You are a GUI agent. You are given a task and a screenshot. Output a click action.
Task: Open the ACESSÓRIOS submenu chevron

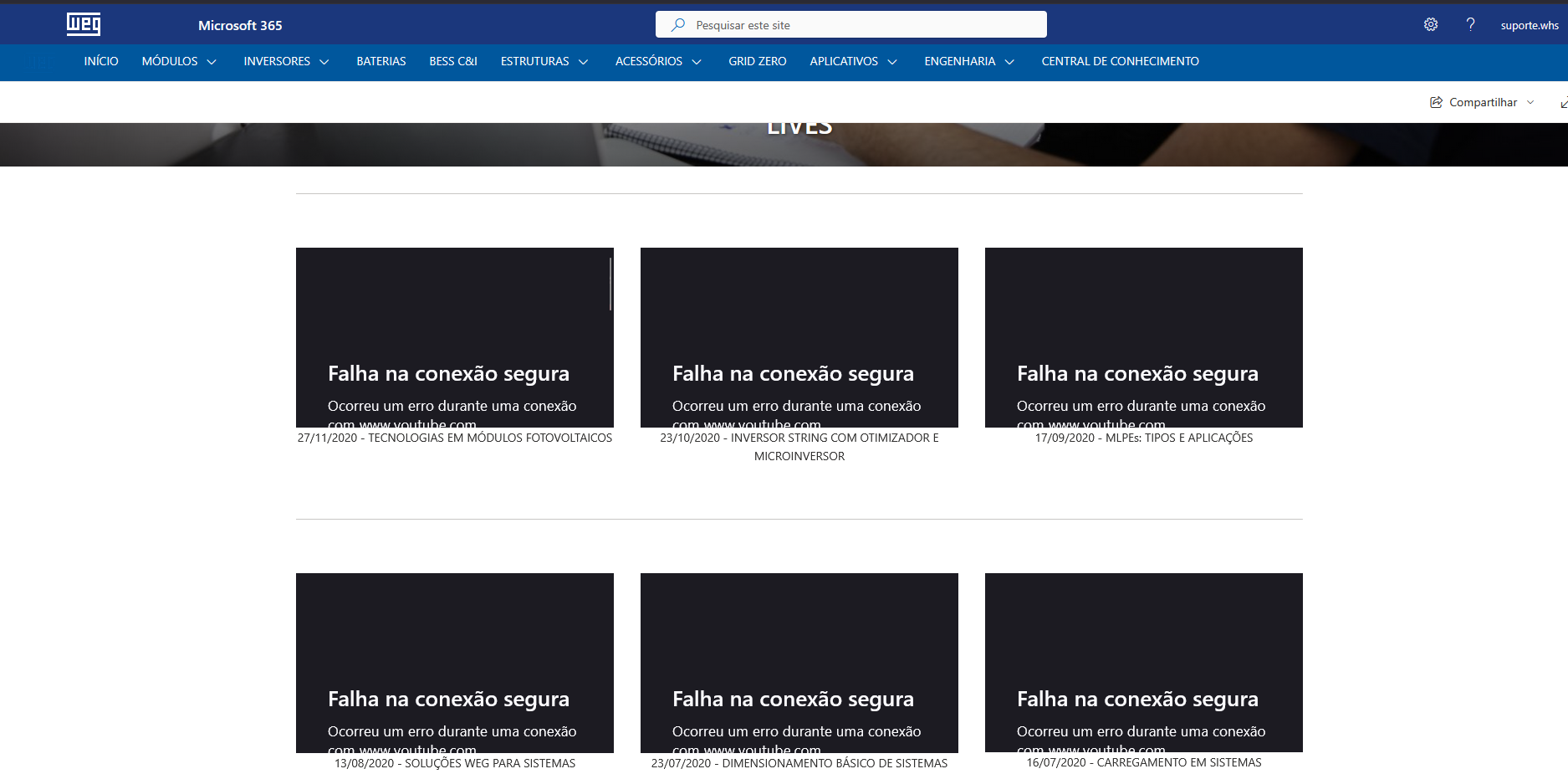point(697,62)
